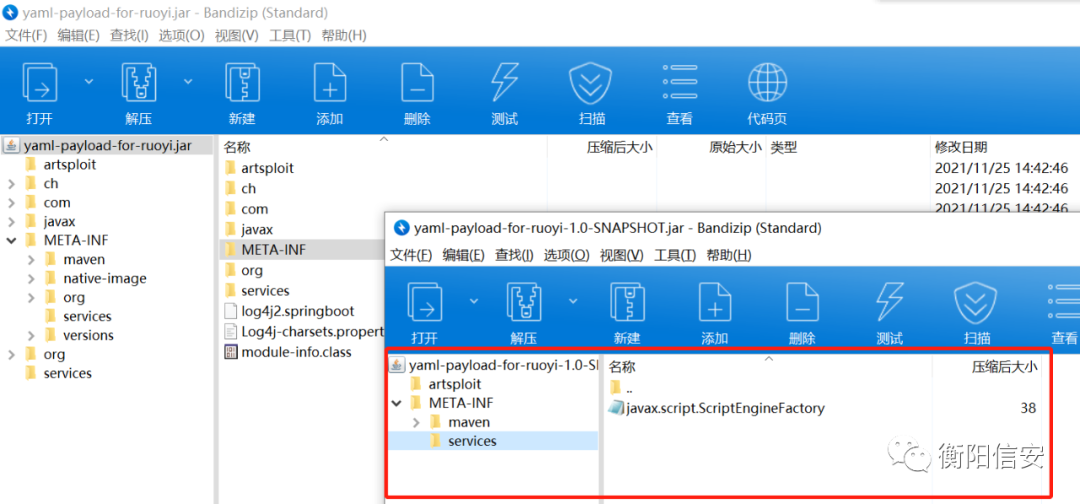Select parent folder '..' entry in front window

click(621, 388)
